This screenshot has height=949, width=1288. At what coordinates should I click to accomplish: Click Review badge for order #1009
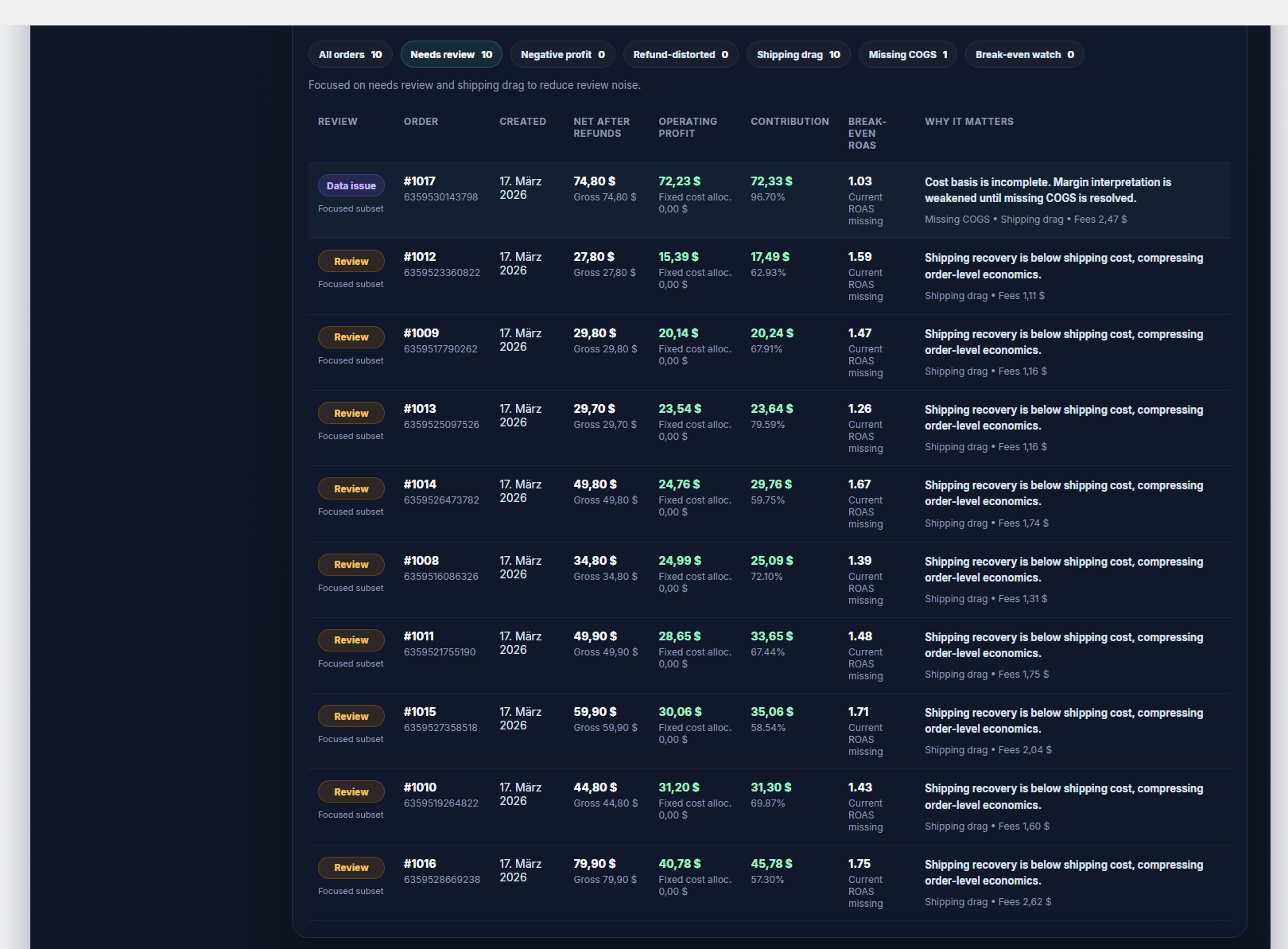click(351, 337)
